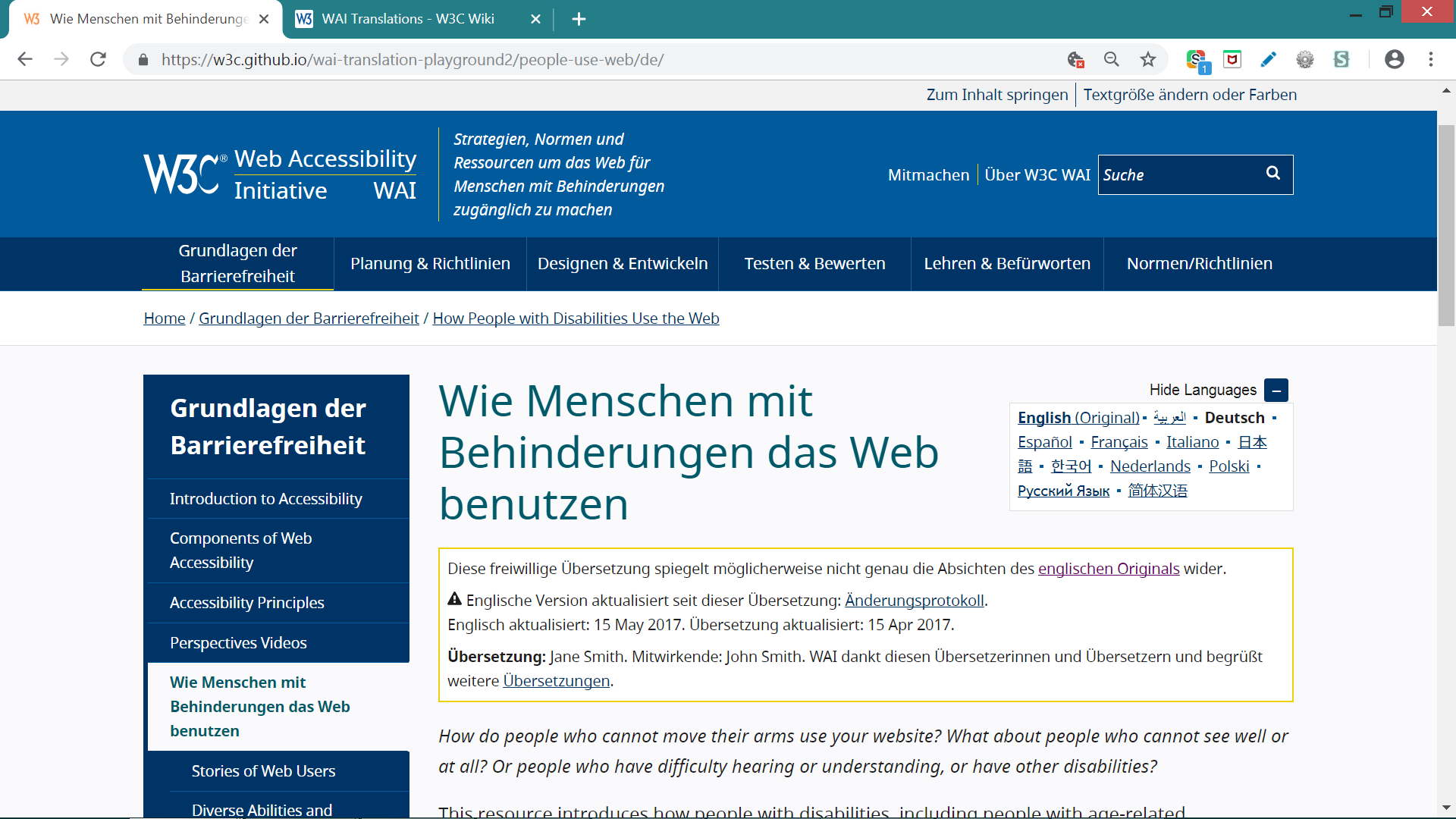This screenshot has width=1456, height=819.
Task: Click the blue pen extension icon
Action: click(1268, 59)
